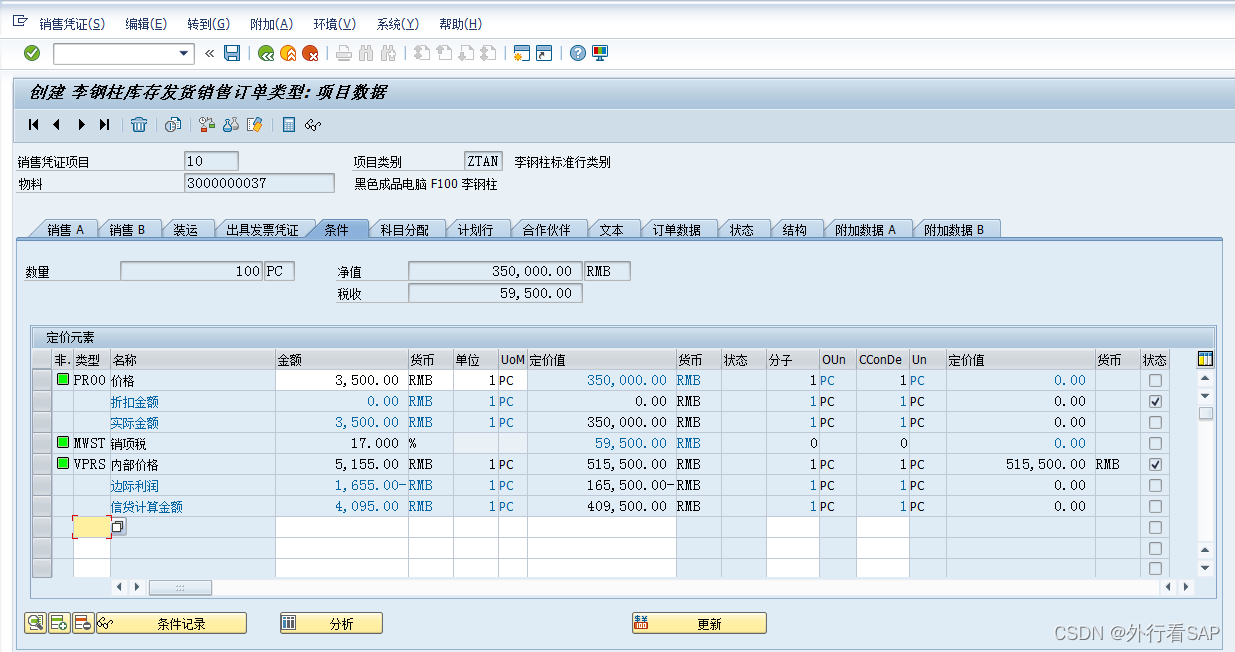Toggle status checkbox in 边际利润 row
Screen dimensions: 1235x652
1156,486
